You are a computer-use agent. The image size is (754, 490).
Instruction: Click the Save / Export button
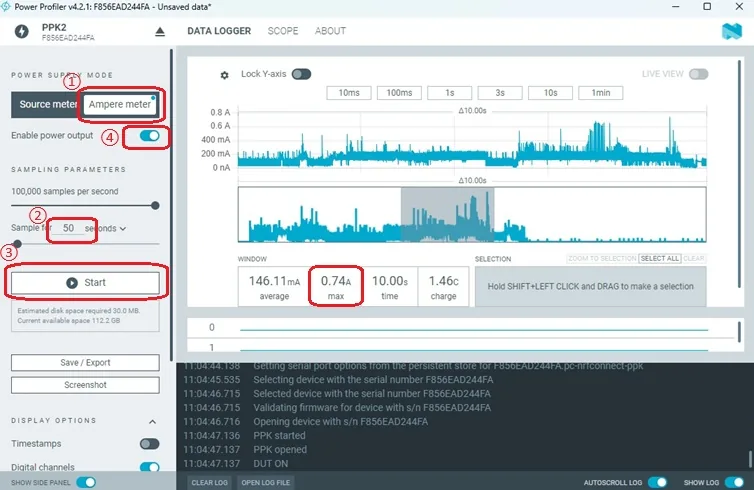tap(85, 363)
